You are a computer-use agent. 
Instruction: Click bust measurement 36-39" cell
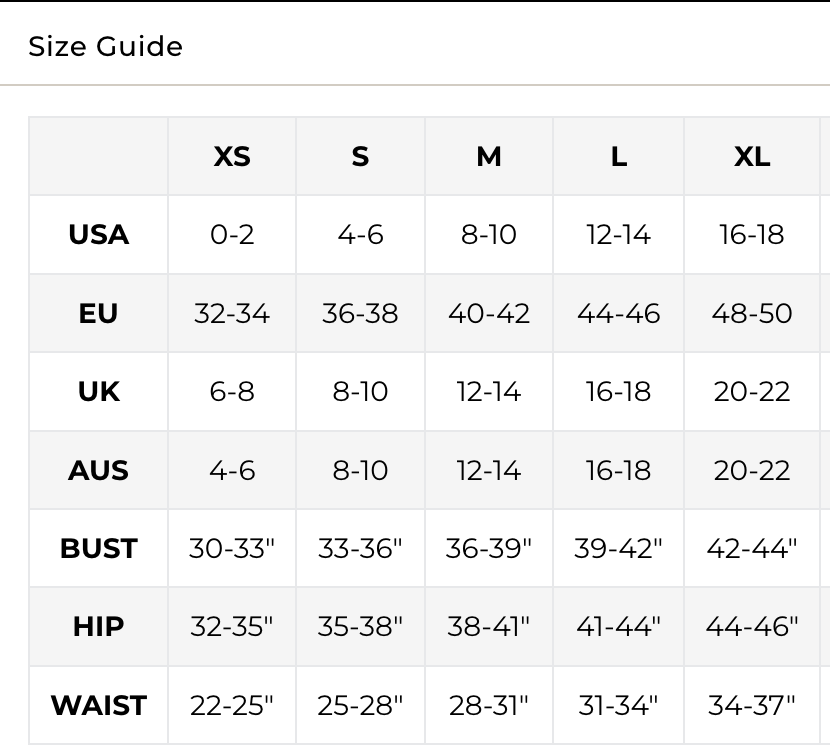[489, 549]
